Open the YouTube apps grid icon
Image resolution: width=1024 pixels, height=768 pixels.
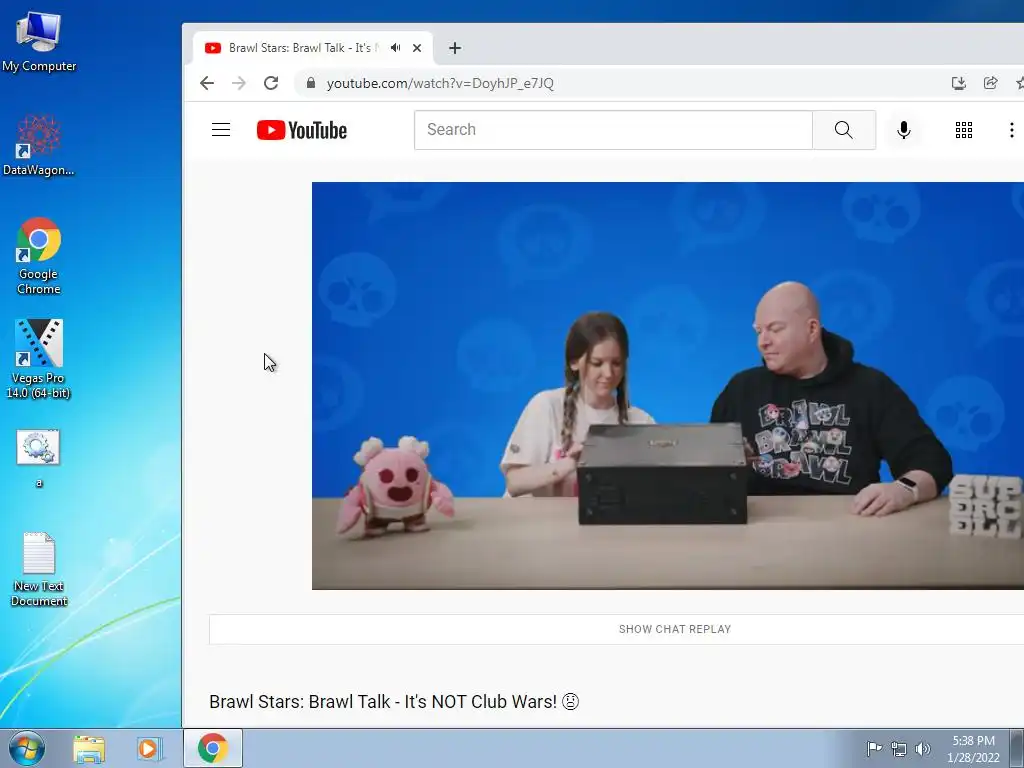(963, 130)
